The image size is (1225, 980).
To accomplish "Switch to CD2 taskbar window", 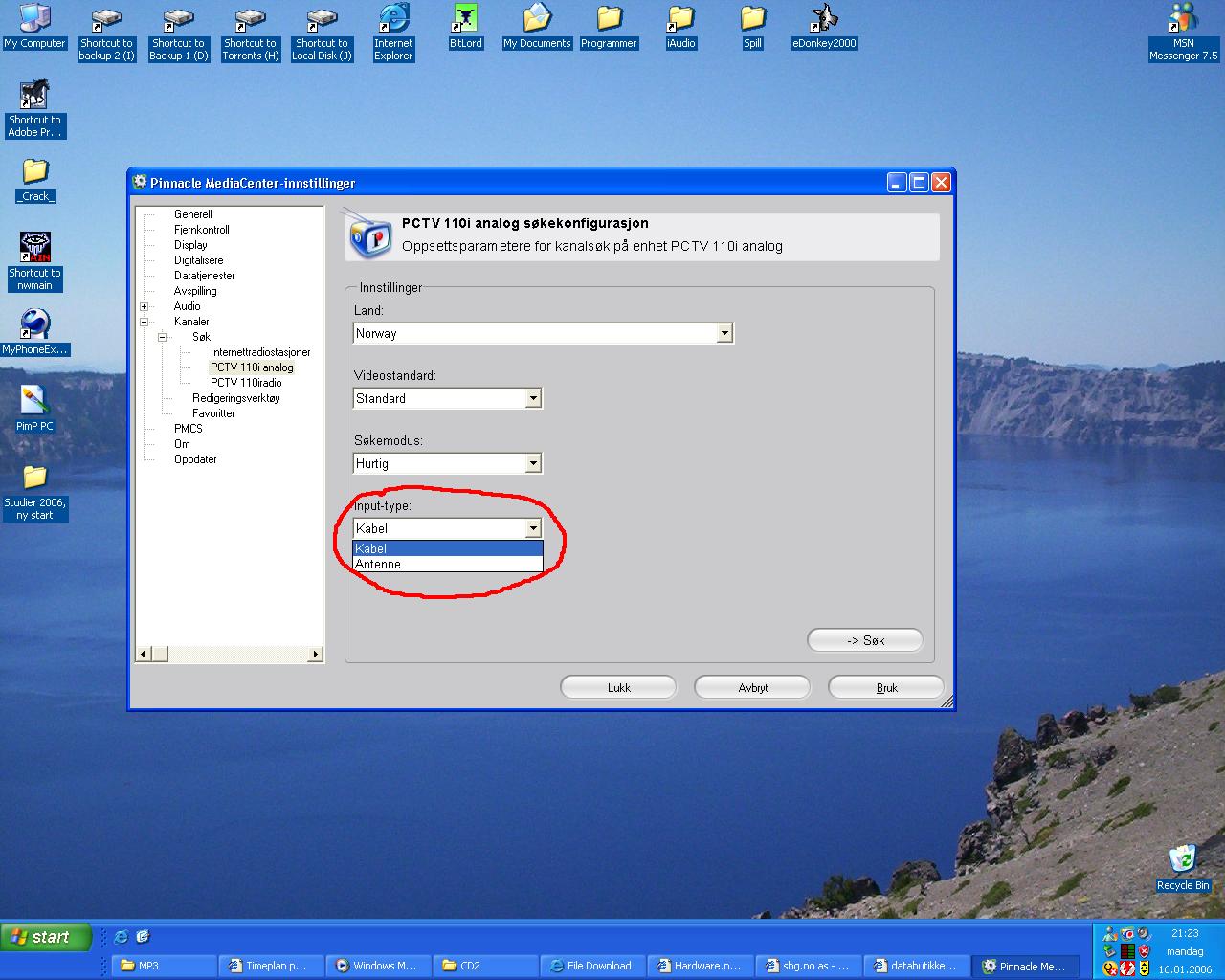I will click(485, 966).
